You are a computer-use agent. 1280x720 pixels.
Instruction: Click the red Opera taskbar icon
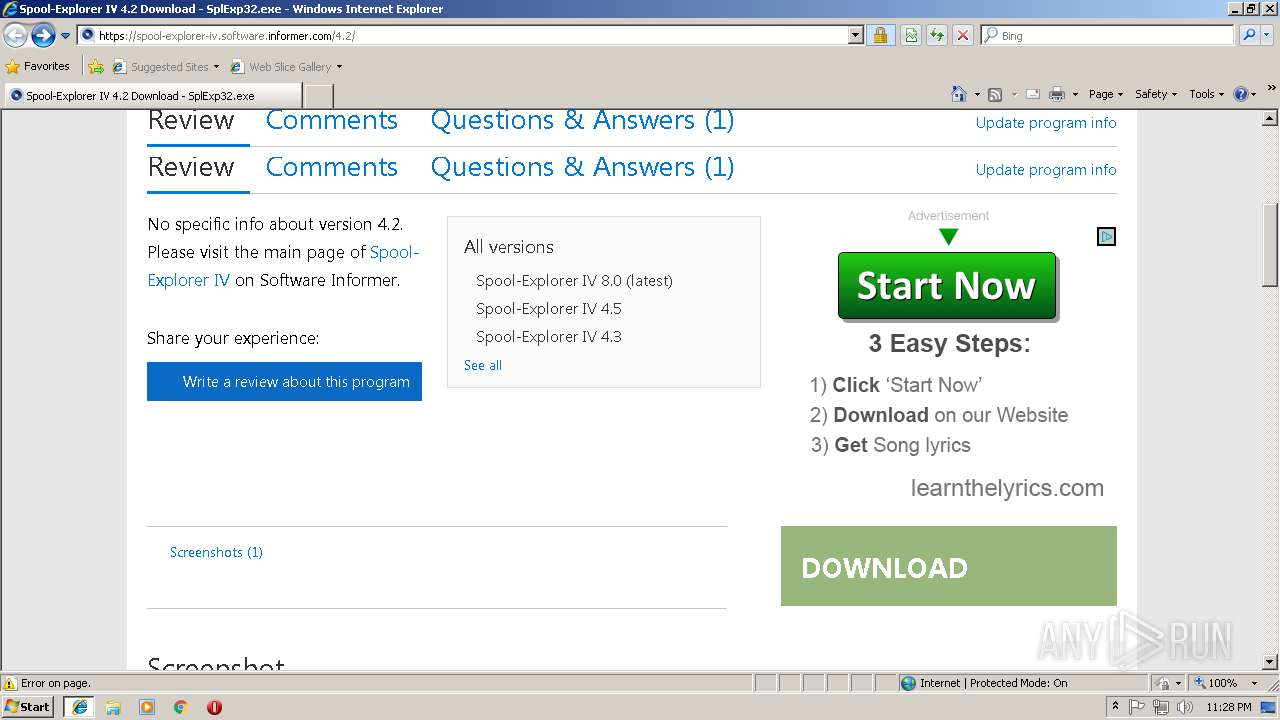click(214, 707)
